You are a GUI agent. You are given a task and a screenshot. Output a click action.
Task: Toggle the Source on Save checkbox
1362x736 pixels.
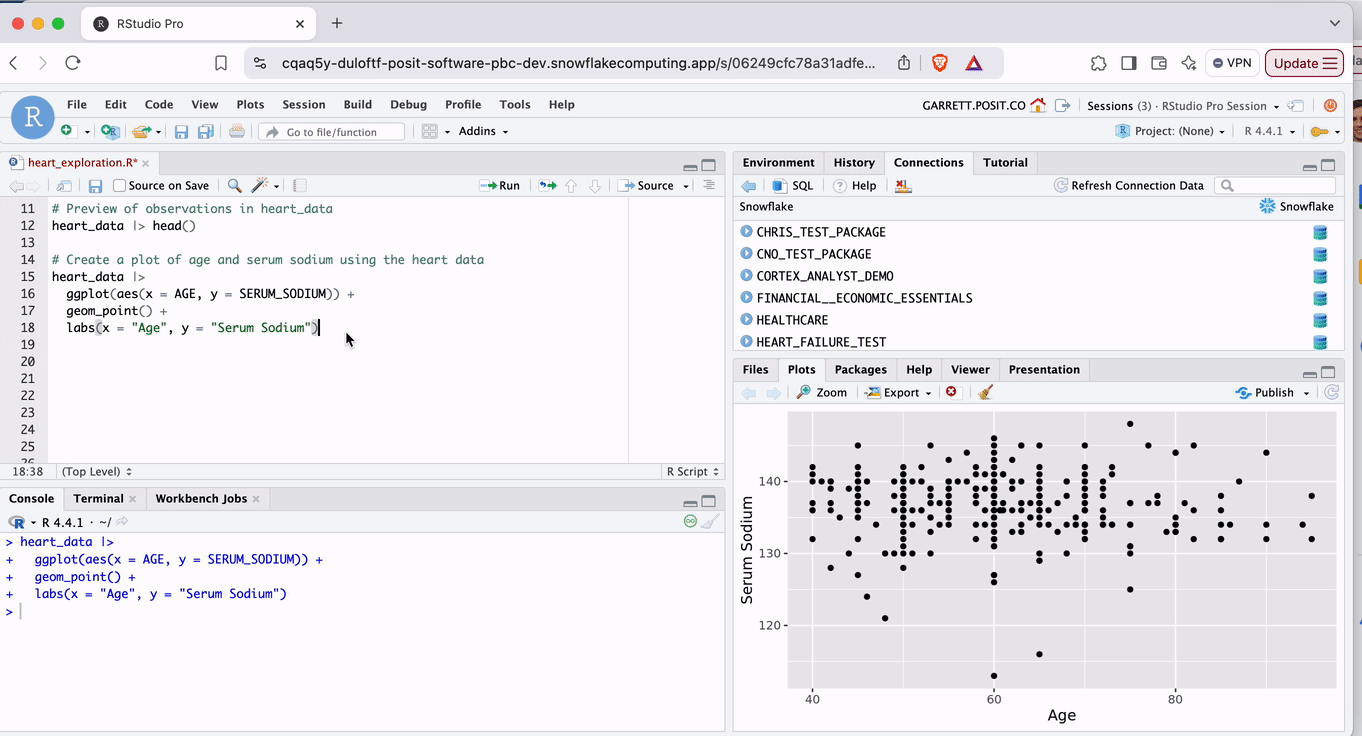[x=120, y=186]
